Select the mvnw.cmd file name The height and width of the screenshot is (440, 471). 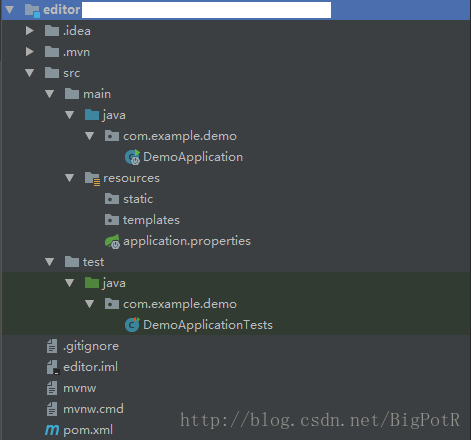(93, 409)
